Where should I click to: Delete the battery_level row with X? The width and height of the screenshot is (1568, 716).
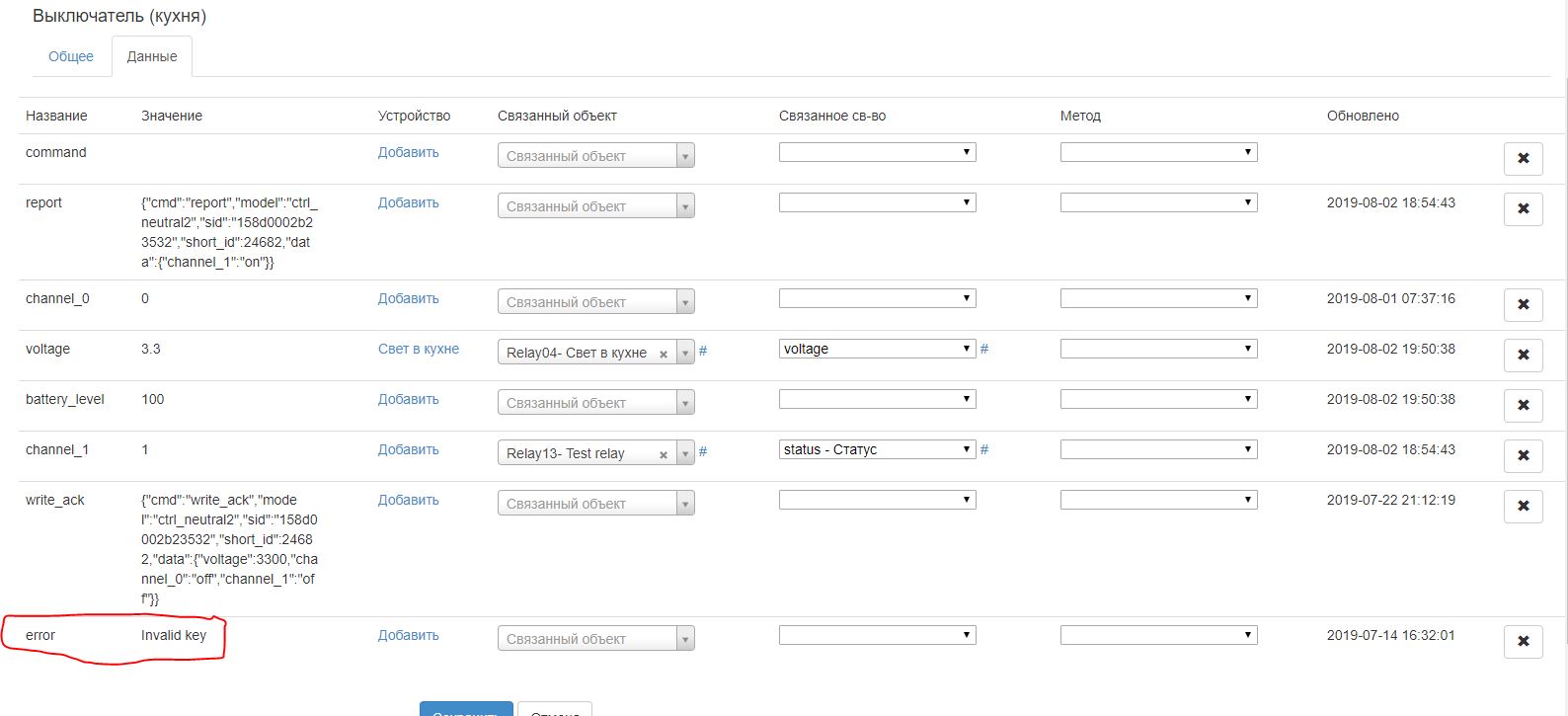point(1523,405)
